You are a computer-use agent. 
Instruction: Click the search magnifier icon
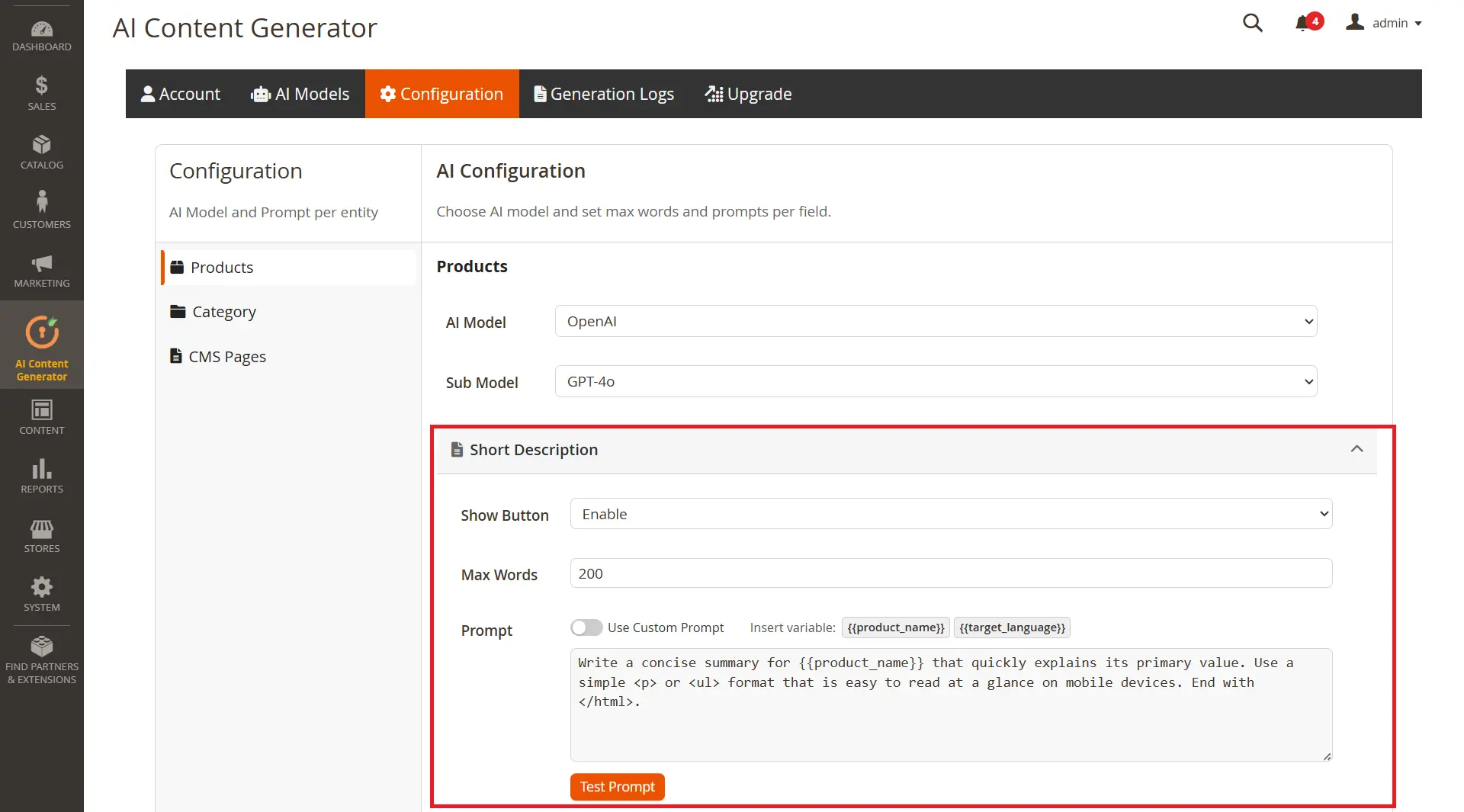point(1253,23)
